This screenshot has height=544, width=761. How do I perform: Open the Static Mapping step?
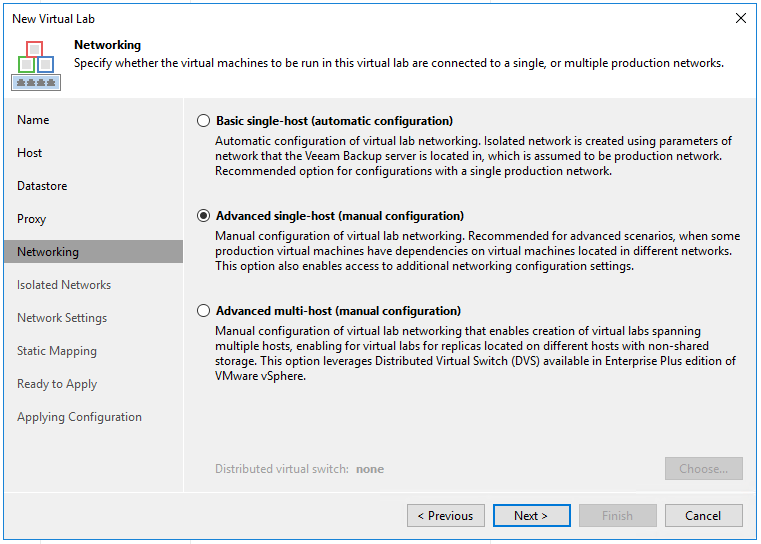point(57,351)
